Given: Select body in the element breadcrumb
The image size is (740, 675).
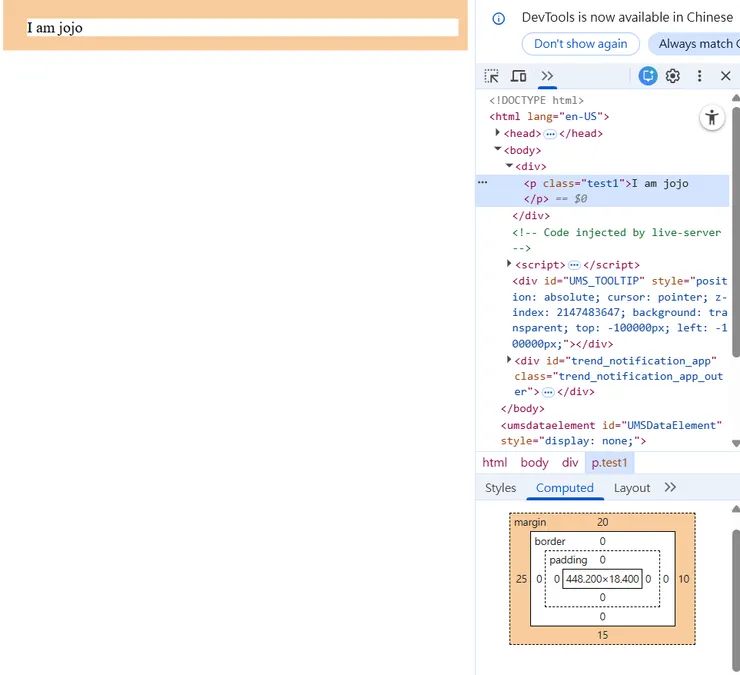Looking at the screenshot, I should click(534, 463).
